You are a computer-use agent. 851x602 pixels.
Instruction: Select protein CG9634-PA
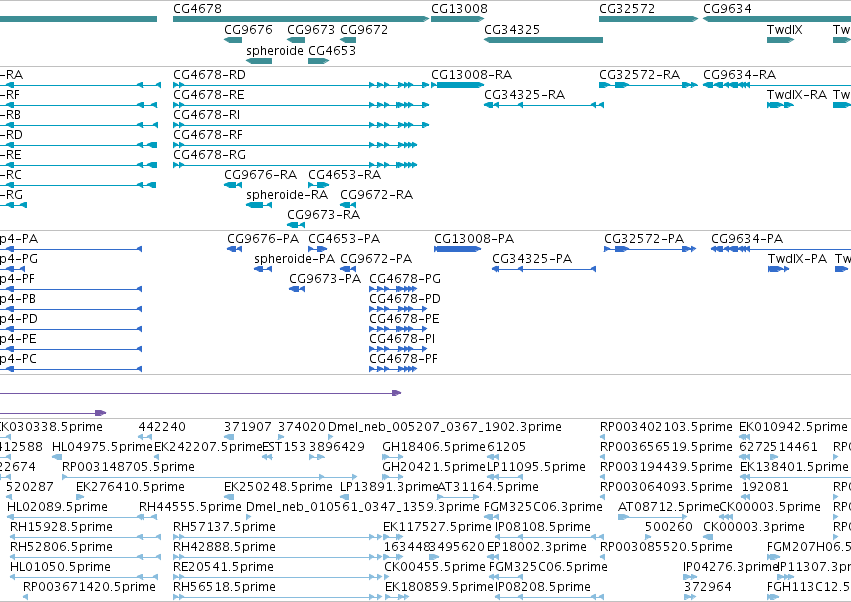point(747,239)
